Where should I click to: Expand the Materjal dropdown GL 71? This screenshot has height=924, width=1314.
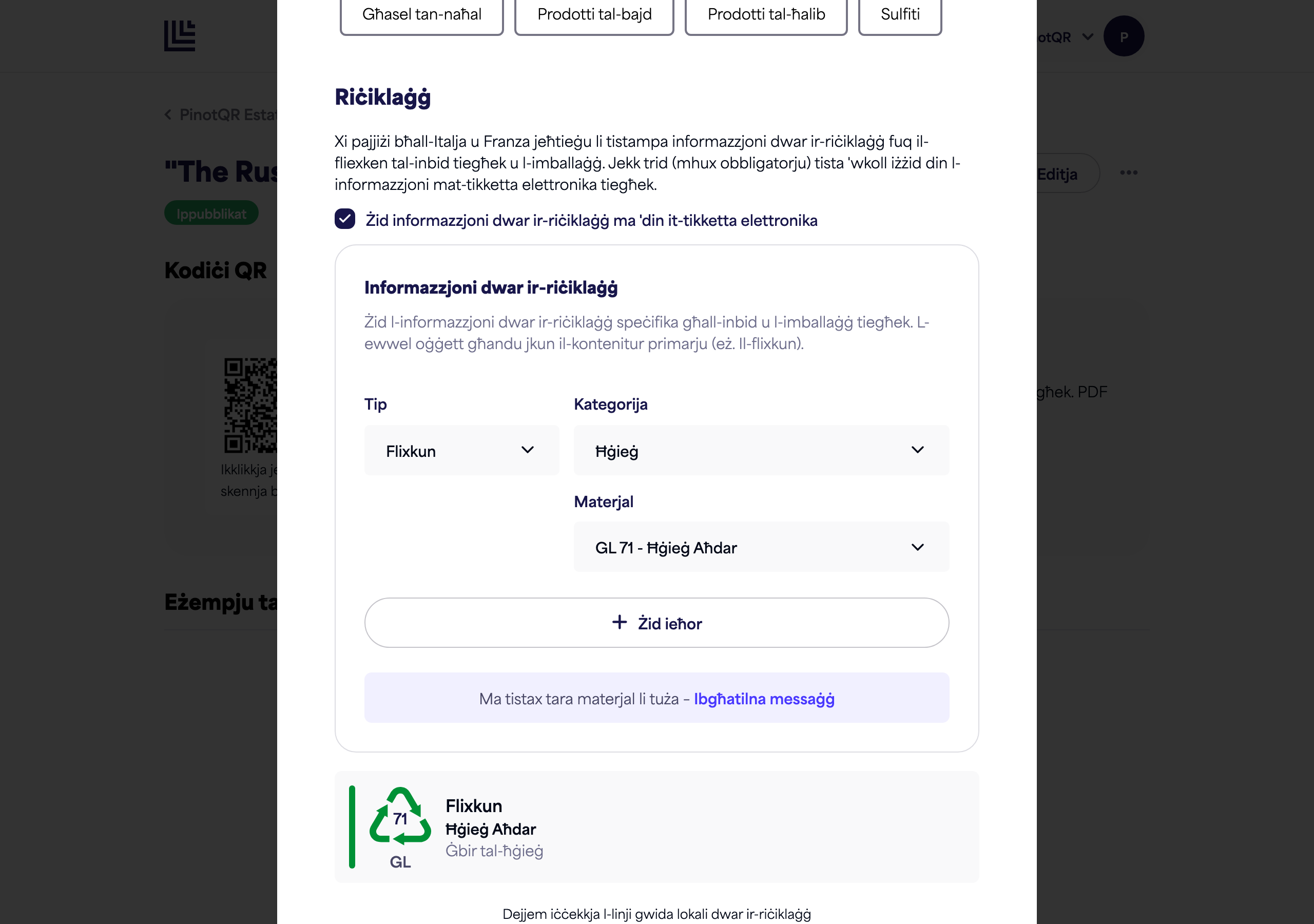761,547
